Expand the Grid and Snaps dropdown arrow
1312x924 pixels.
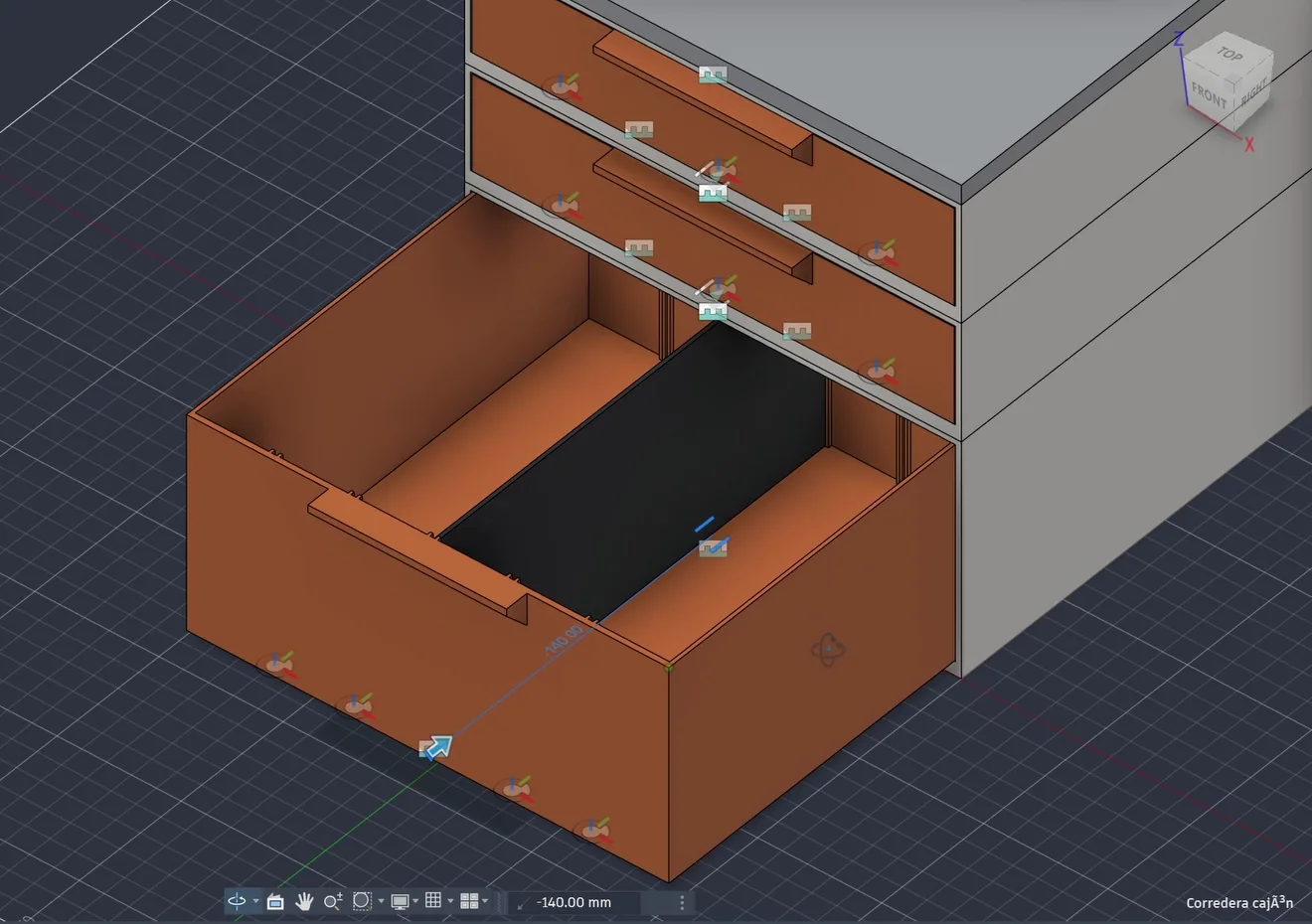450,902
